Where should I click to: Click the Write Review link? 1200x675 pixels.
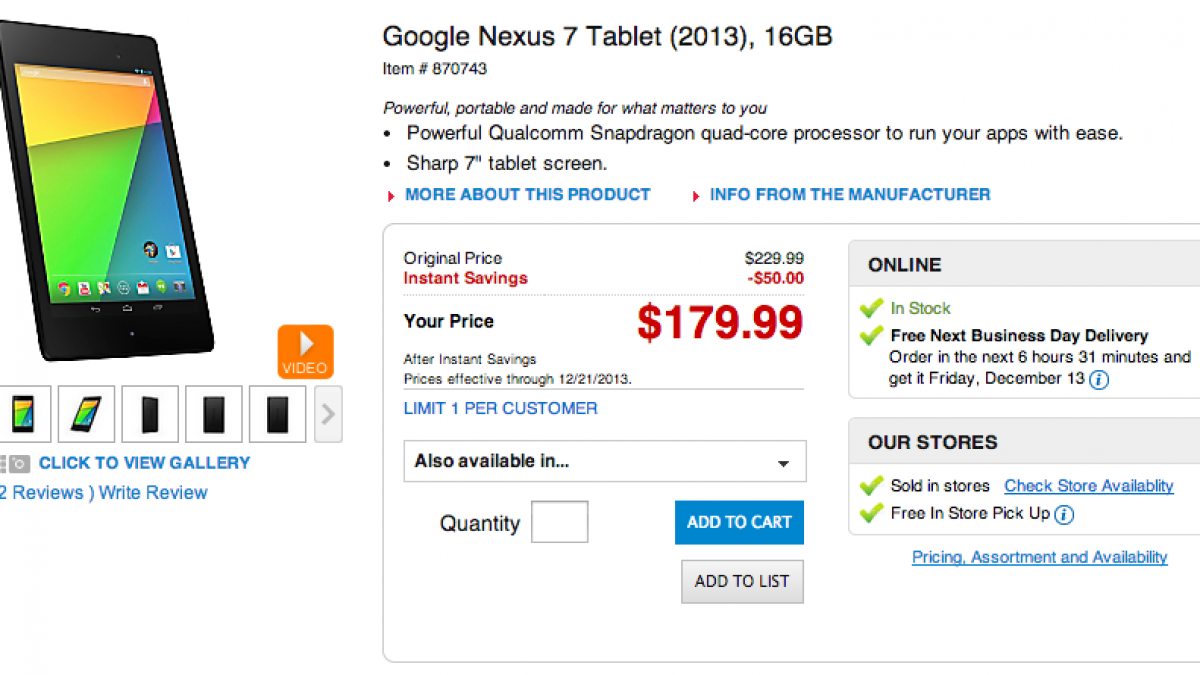[x=153, y=493]
